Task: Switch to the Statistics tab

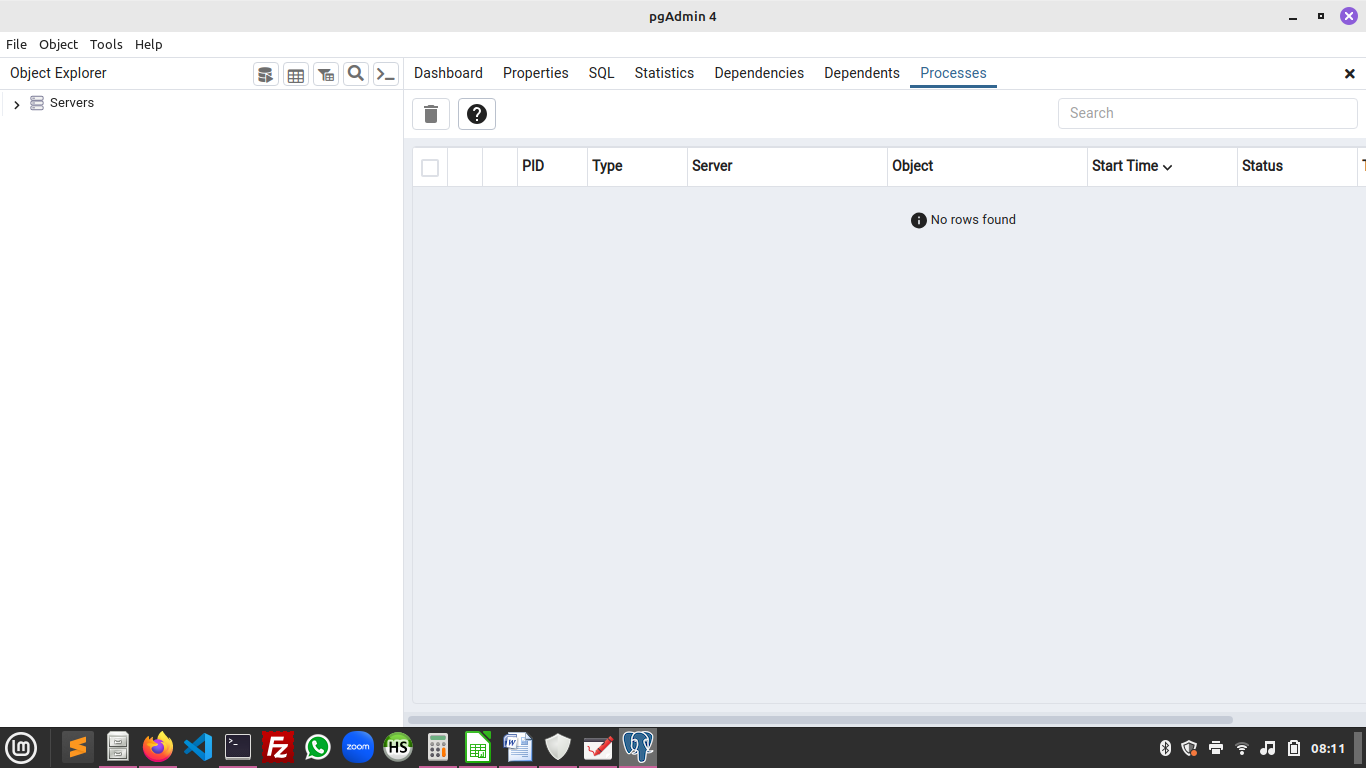Action: (x=664, y=73)
